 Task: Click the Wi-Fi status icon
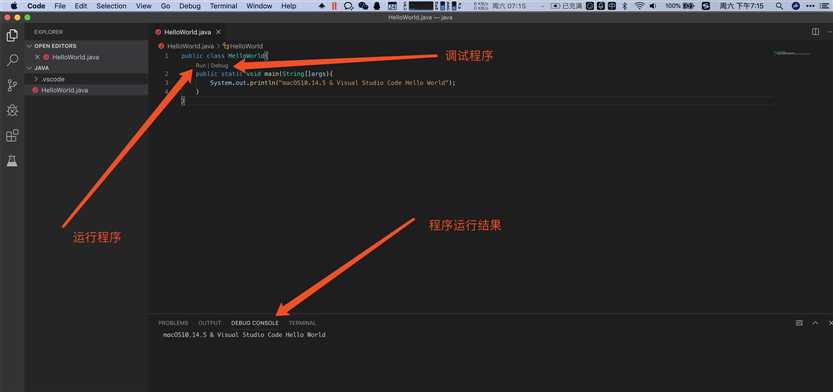tap(639, 6)
